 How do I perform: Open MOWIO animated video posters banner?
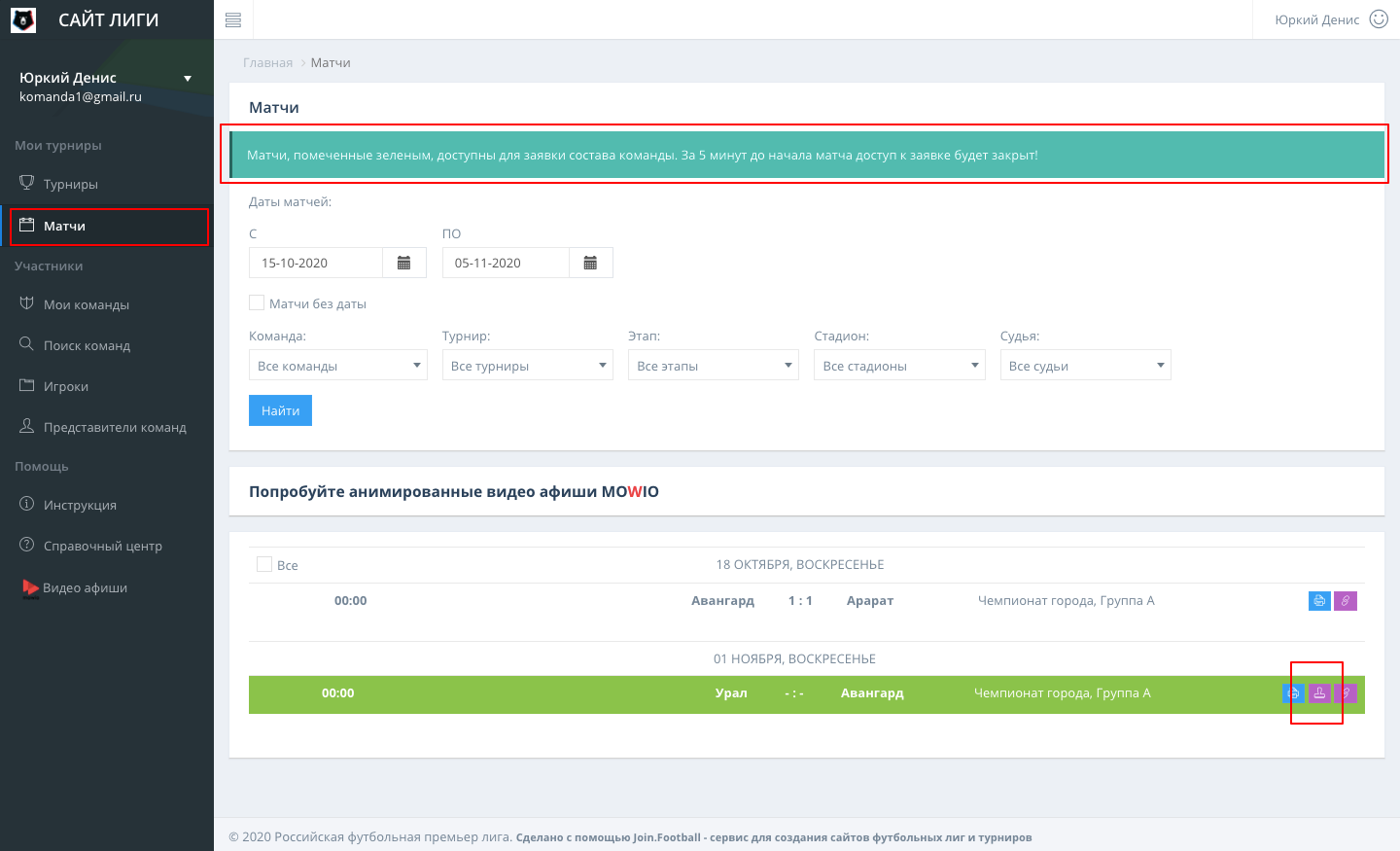pyautogui.click(x=454, y=492)
